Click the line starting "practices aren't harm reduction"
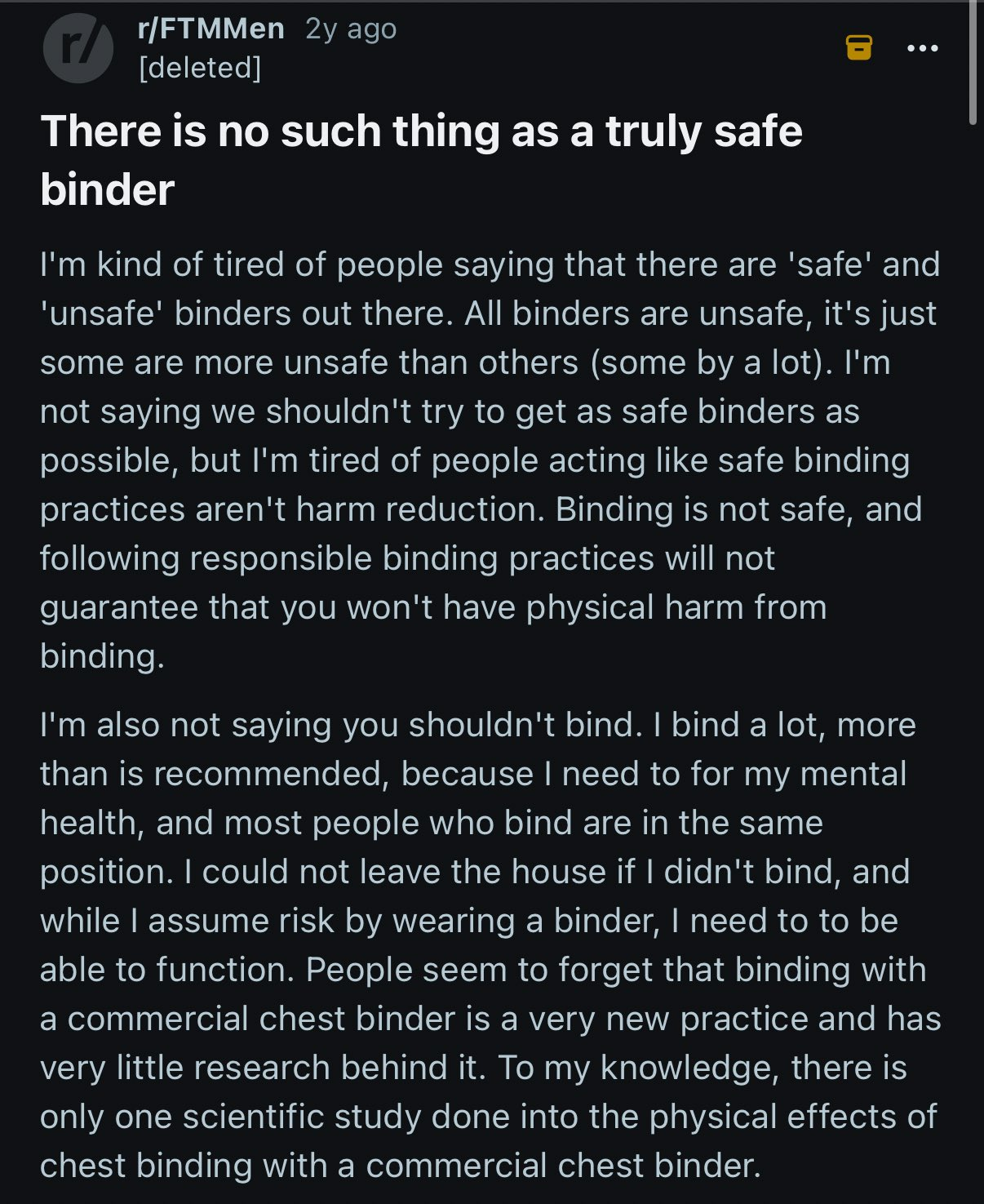 481,509
